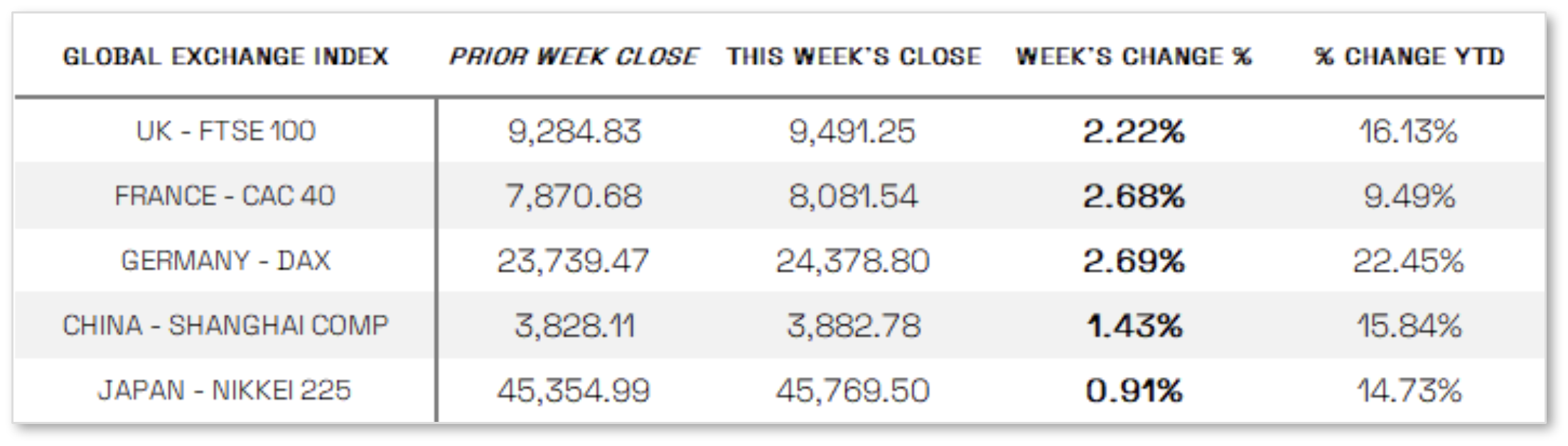Click the China - Shanghai Comp label
The image size is (1568, 446).
pos(225,325)
